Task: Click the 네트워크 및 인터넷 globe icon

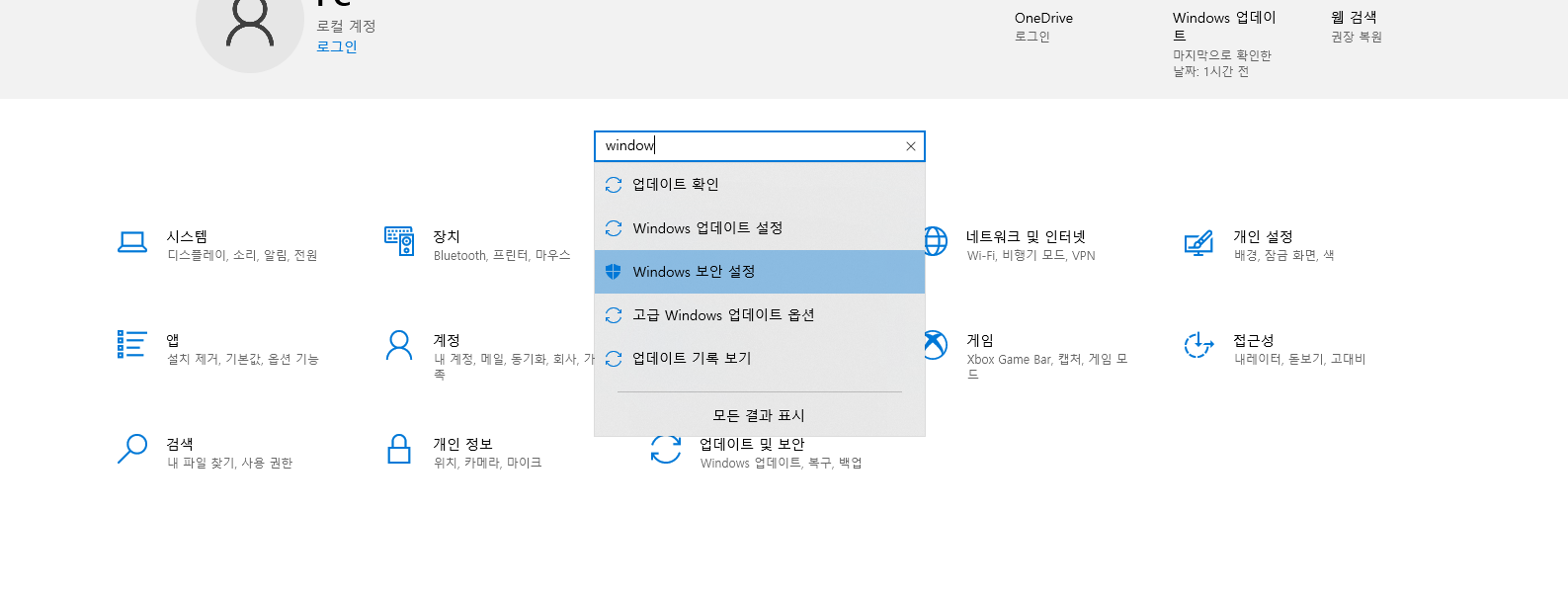Action: pos(936,241)
